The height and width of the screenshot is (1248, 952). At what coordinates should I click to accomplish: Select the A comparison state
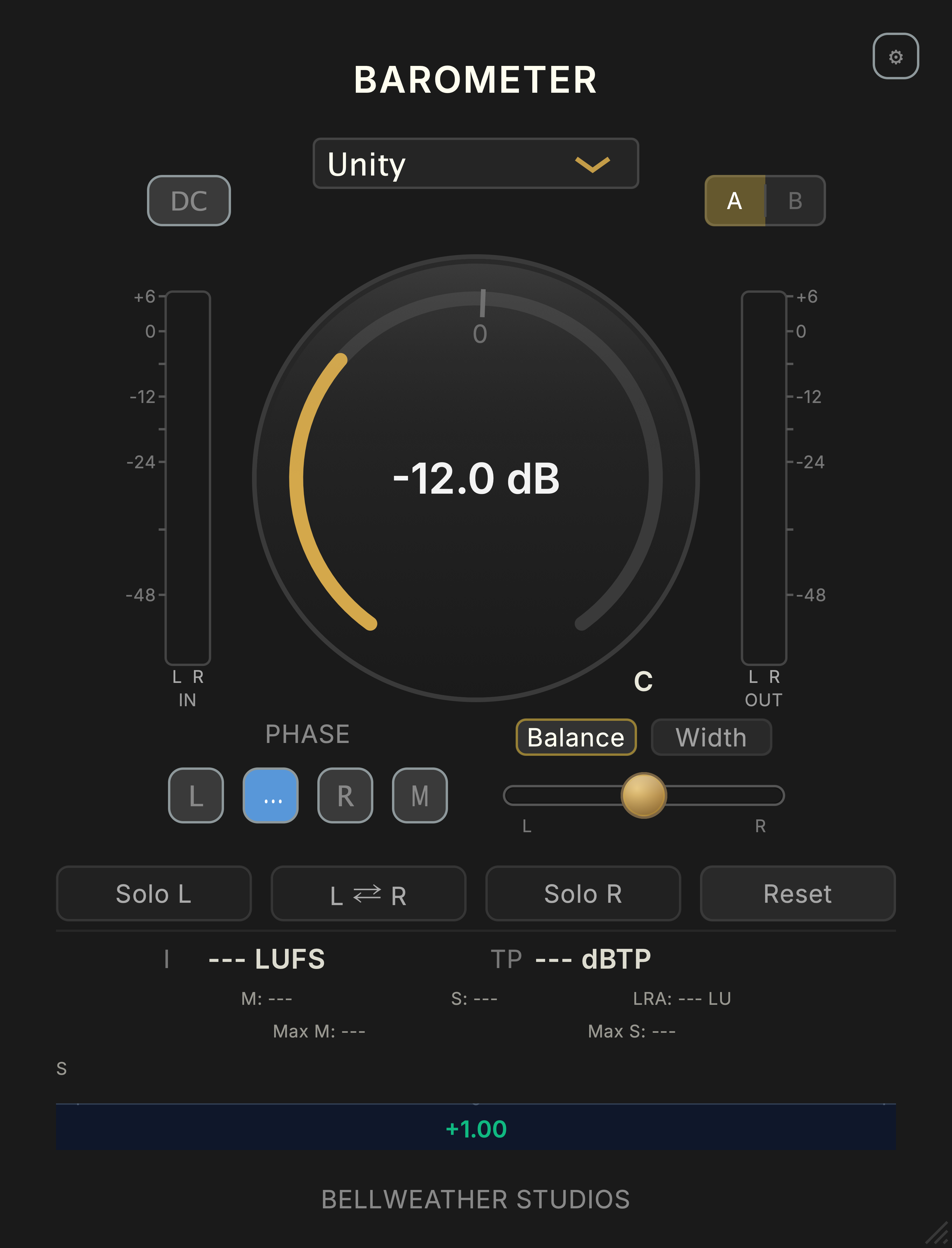click(x=735, y=201)
